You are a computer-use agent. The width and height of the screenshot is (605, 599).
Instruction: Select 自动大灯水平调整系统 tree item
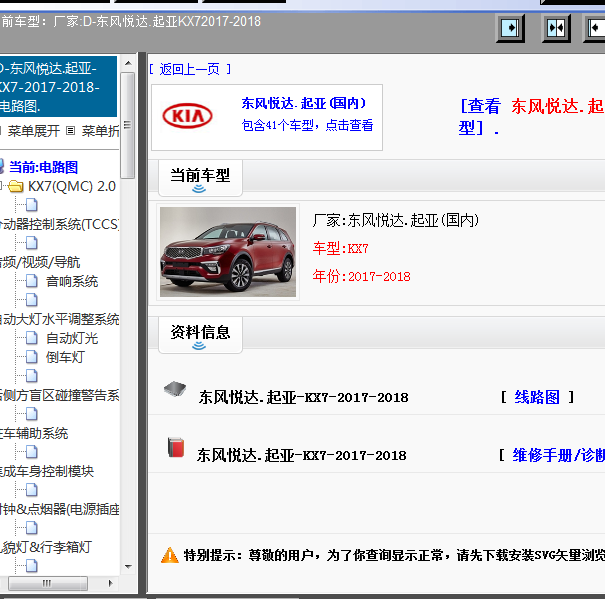(x=59, y=319)
